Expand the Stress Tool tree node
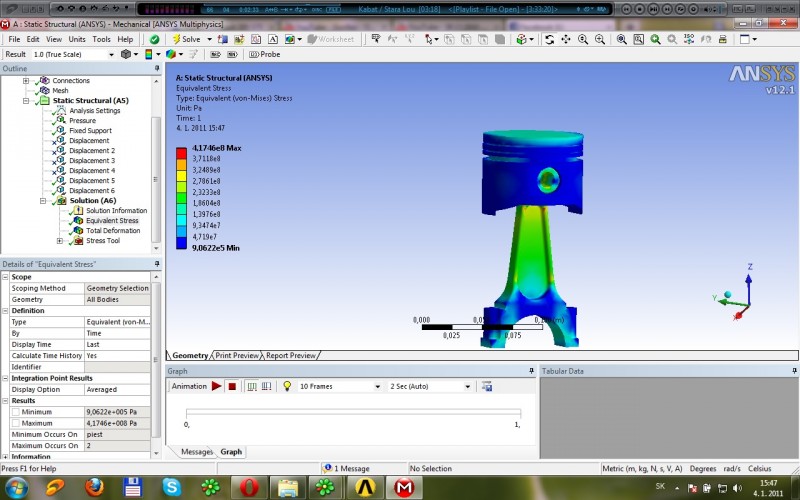The height and width of the screenshot is (500, 800). pyautogui.click(x=60, y=241)
